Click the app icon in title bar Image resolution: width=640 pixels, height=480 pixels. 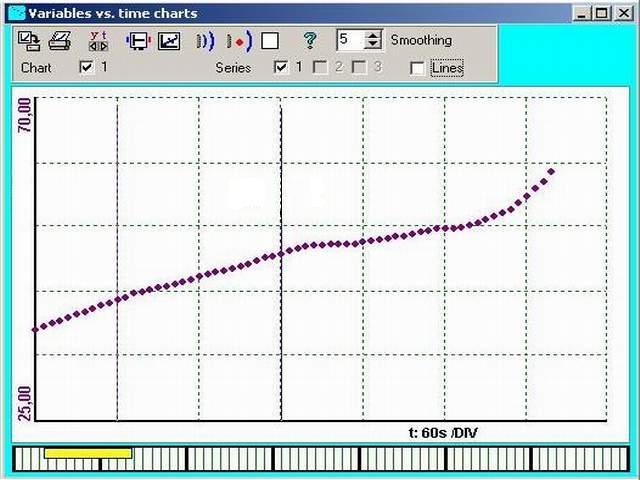tap(17, 13)
